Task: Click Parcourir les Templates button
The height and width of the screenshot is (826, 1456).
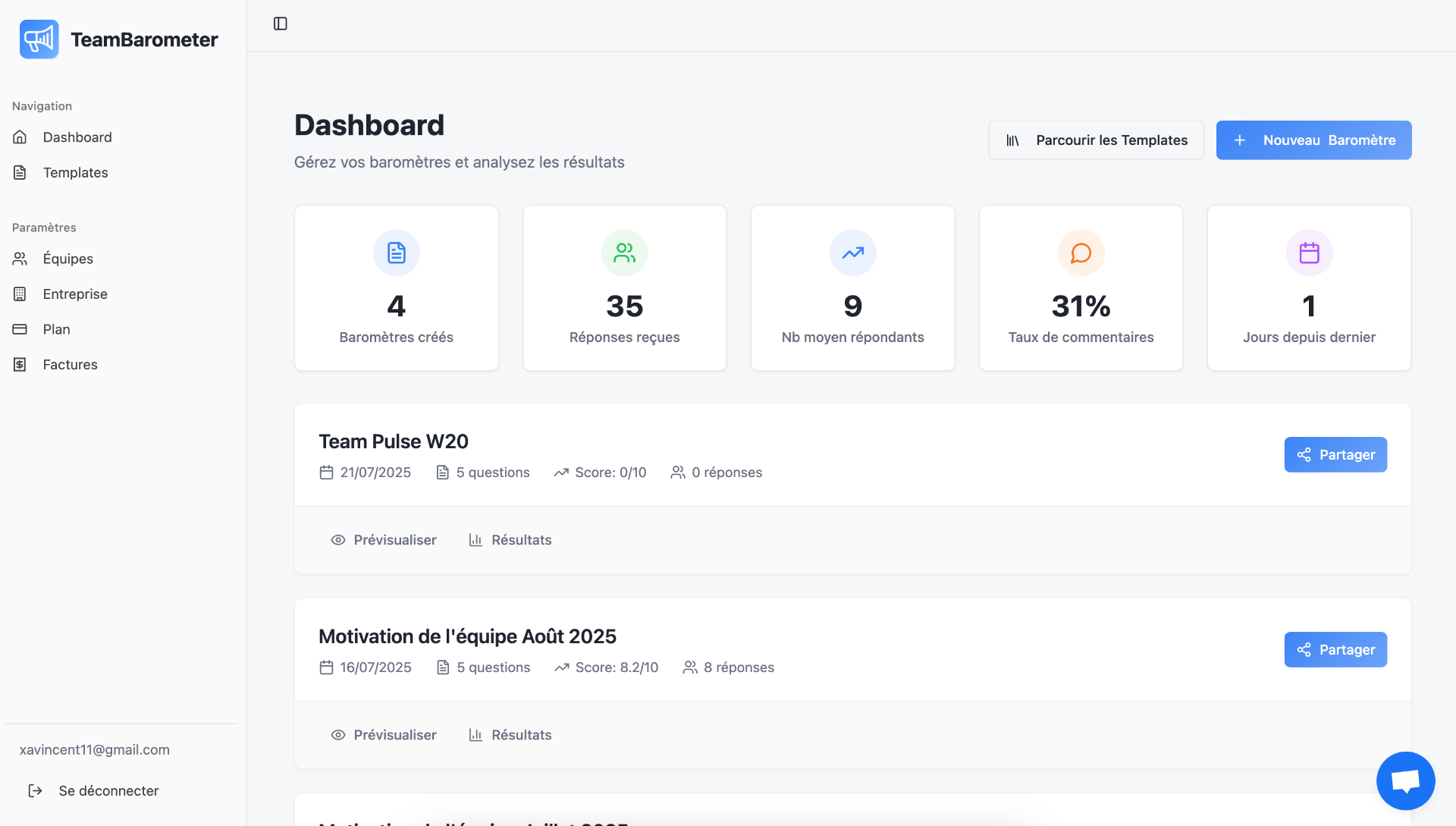Action: [1096, 140]
